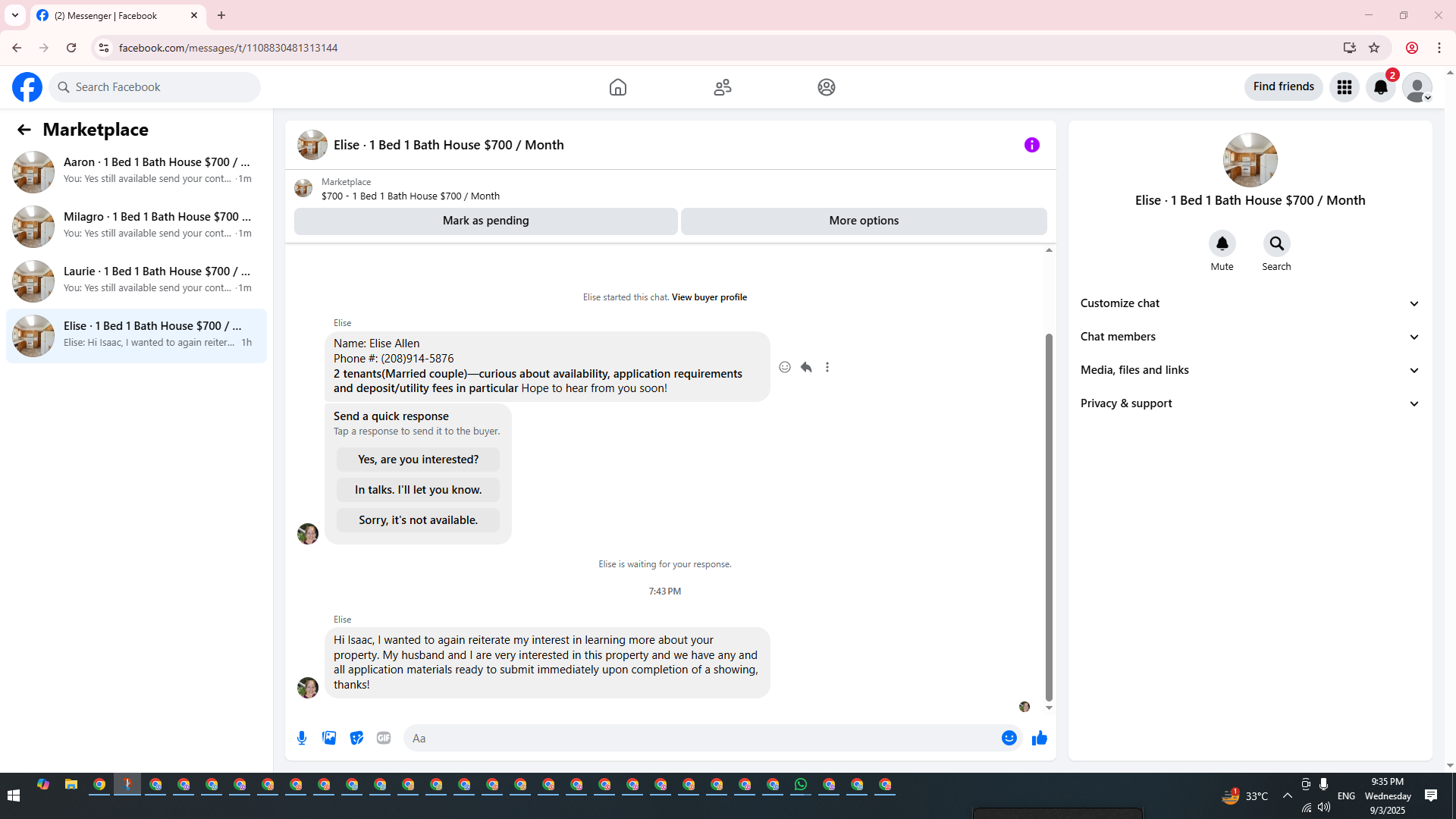
Task: Send "Sorry, it's not available." response
Action: click(x=418, y=520)
